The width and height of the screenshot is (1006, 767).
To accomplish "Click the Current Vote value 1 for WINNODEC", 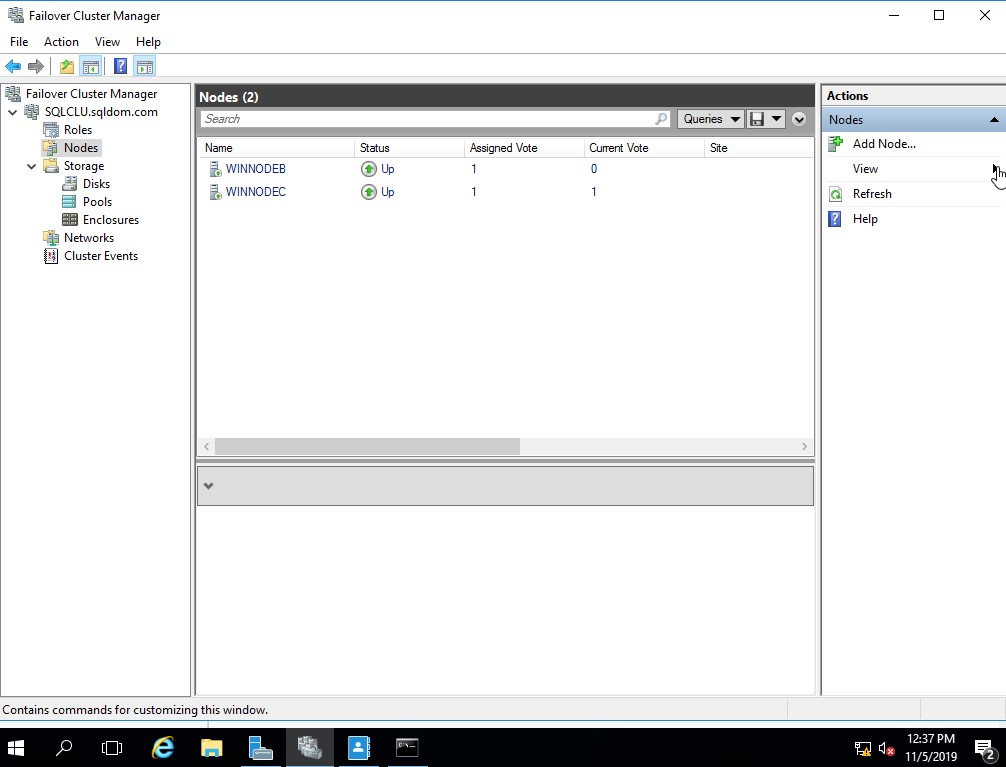I will pyautogui.click(x=593, y=192).
